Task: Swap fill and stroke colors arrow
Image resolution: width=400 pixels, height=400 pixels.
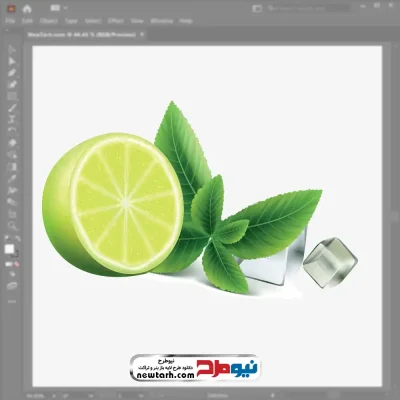Action: 18,239
